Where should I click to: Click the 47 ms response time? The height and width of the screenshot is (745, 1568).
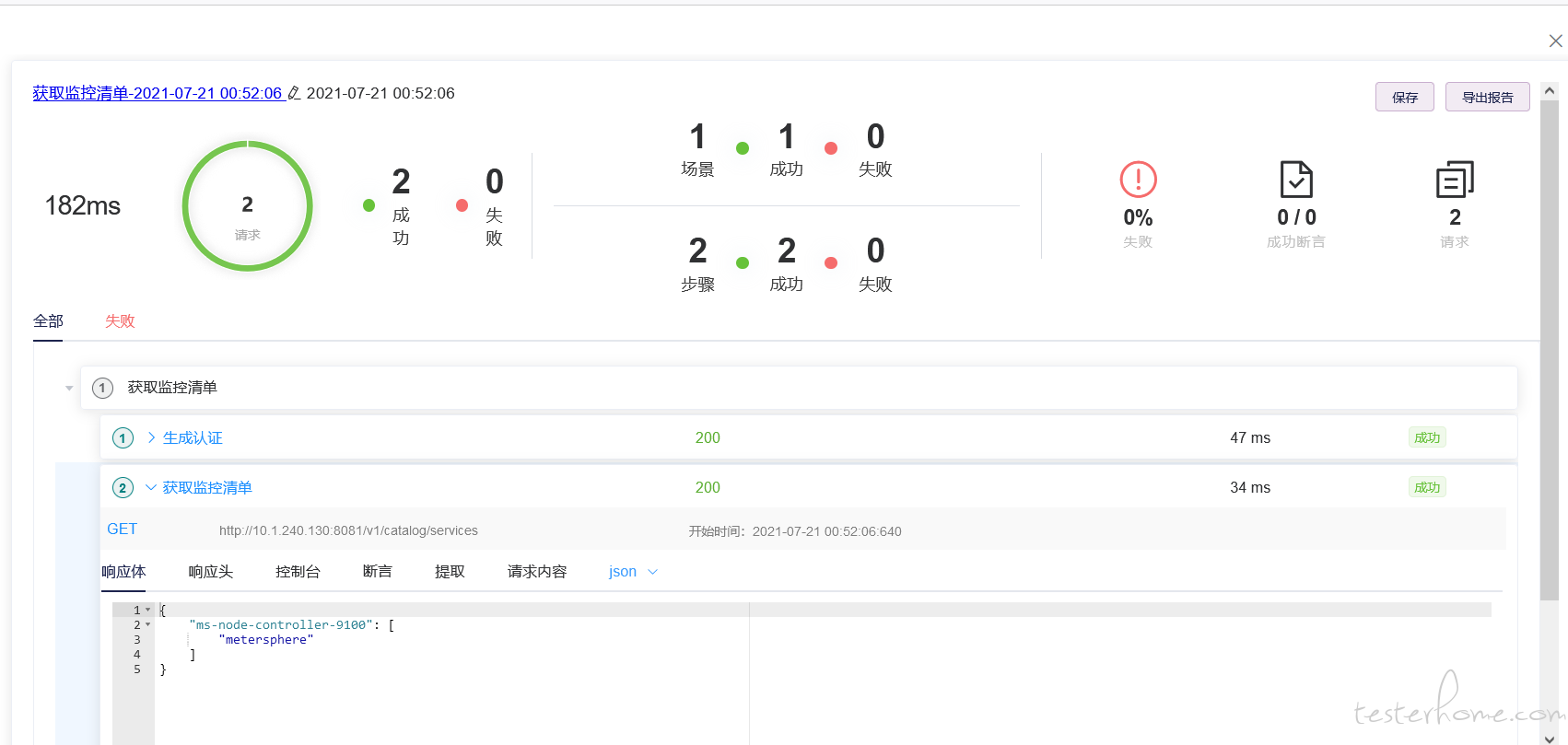[1250, 438]
